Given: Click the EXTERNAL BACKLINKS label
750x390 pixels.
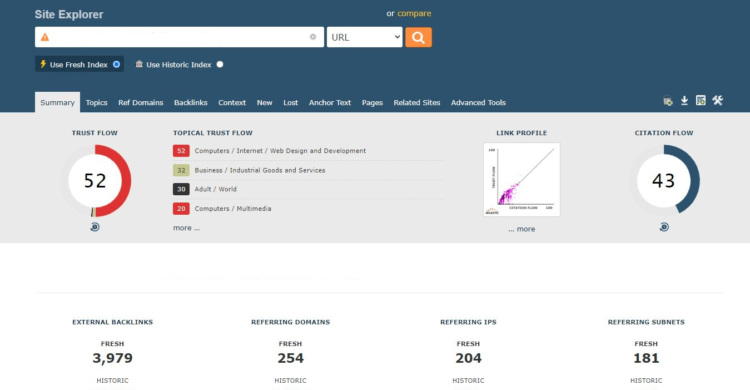Looking at the screenshot, I should click(112, 322).
